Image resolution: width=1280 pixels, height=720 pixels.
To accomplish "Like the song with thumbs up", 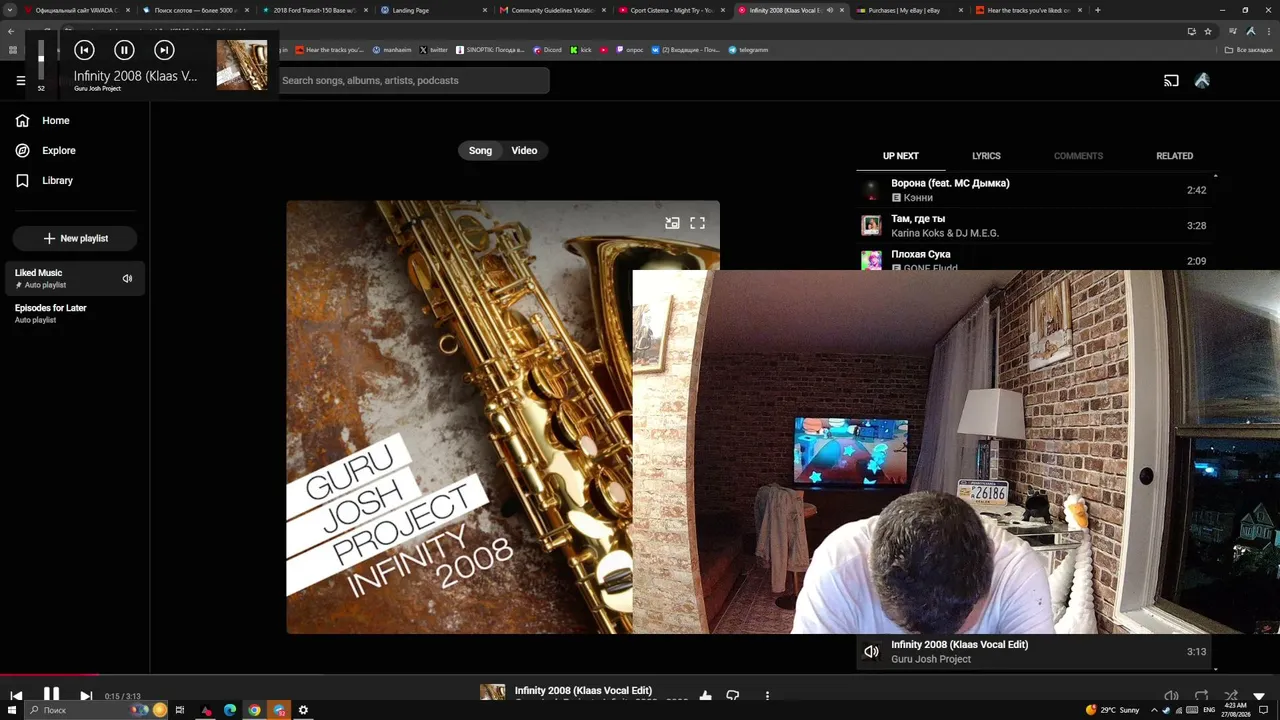I will 706,696.
